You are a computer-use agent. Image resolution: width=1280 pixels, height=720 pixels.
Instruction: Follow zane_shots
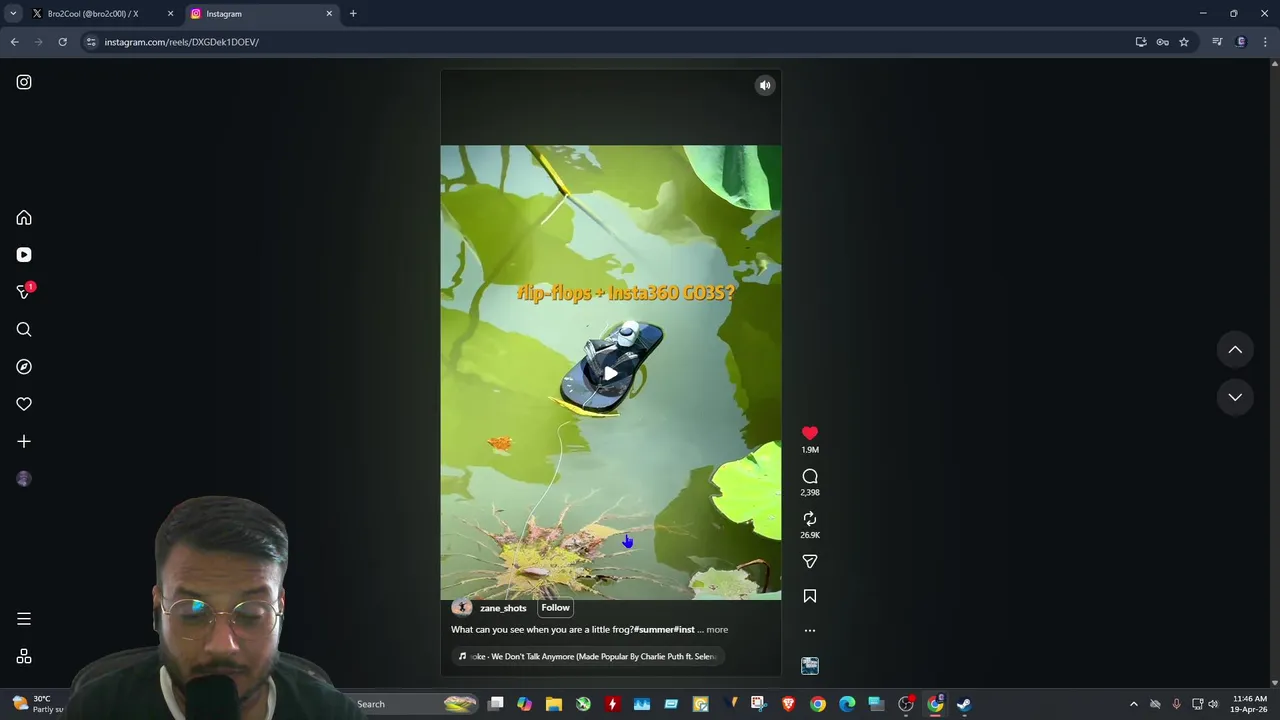pyautogui.click(x=555, y=607)
